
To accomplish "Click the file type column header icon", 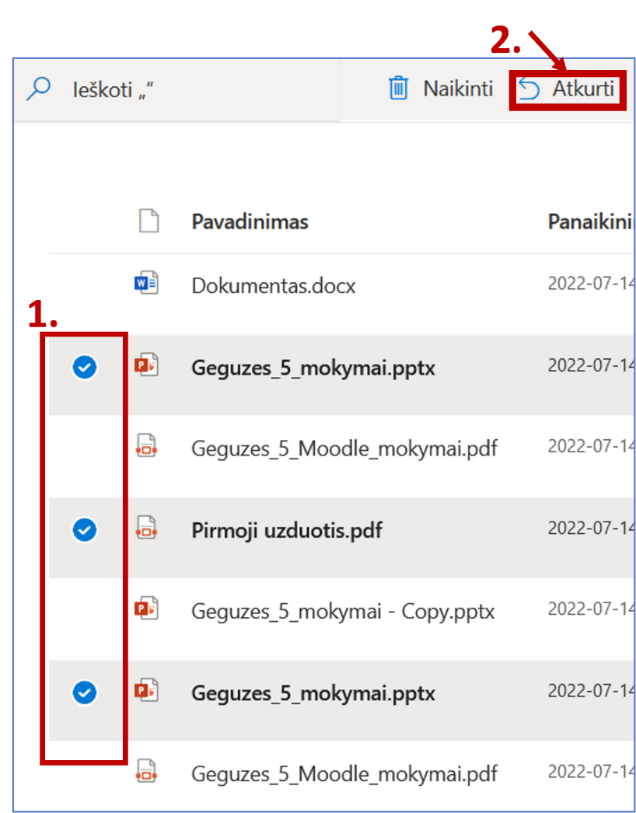I will pos(148,221).
